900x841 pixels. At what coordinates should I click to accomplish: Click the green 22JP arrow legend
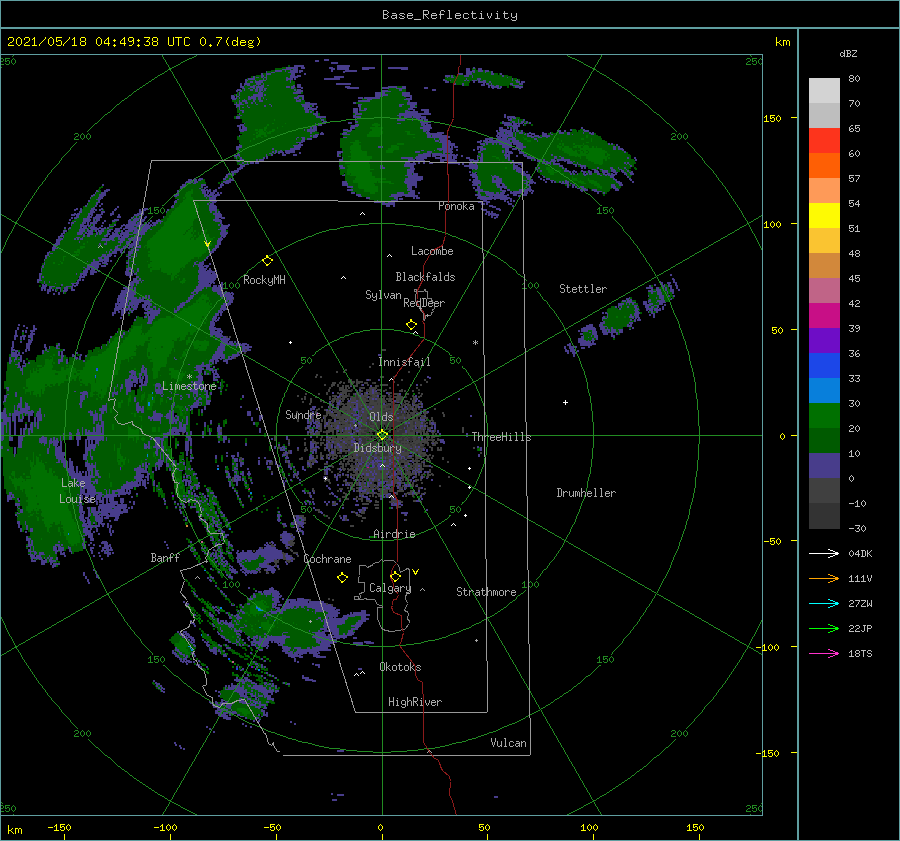tap(824, 628)
